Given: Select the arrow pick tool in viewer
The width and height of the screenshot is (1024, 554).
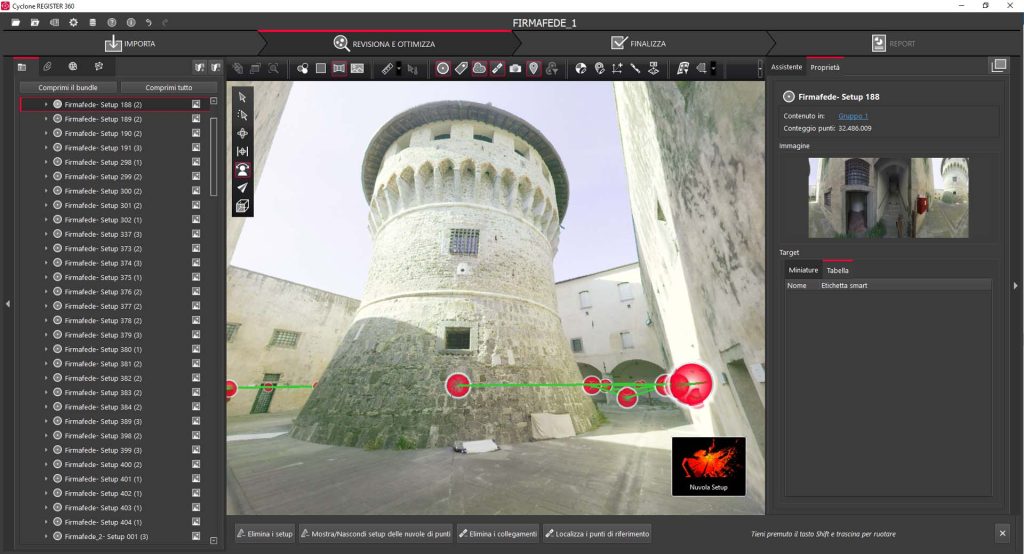Looking at the screenshot, I should click(x=242, y=97).
